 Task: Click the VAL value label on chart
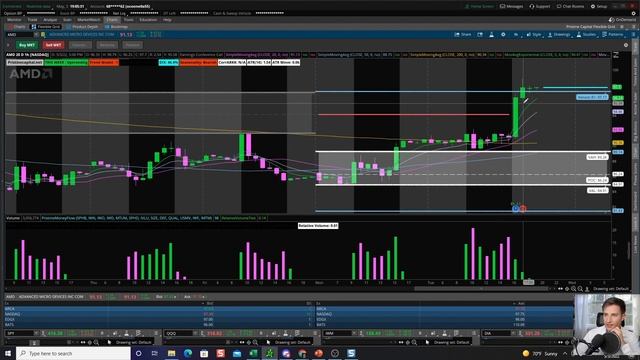tap(597, 190)
